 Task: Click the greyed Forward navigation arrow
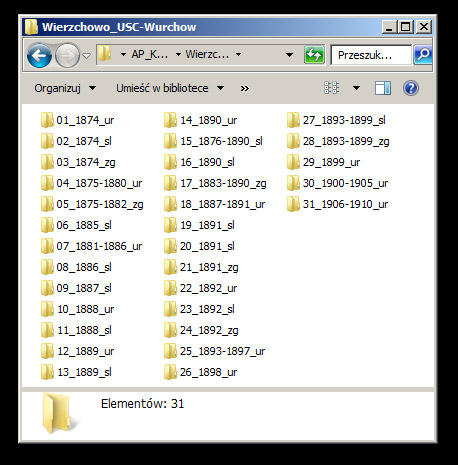click(67, 55)
